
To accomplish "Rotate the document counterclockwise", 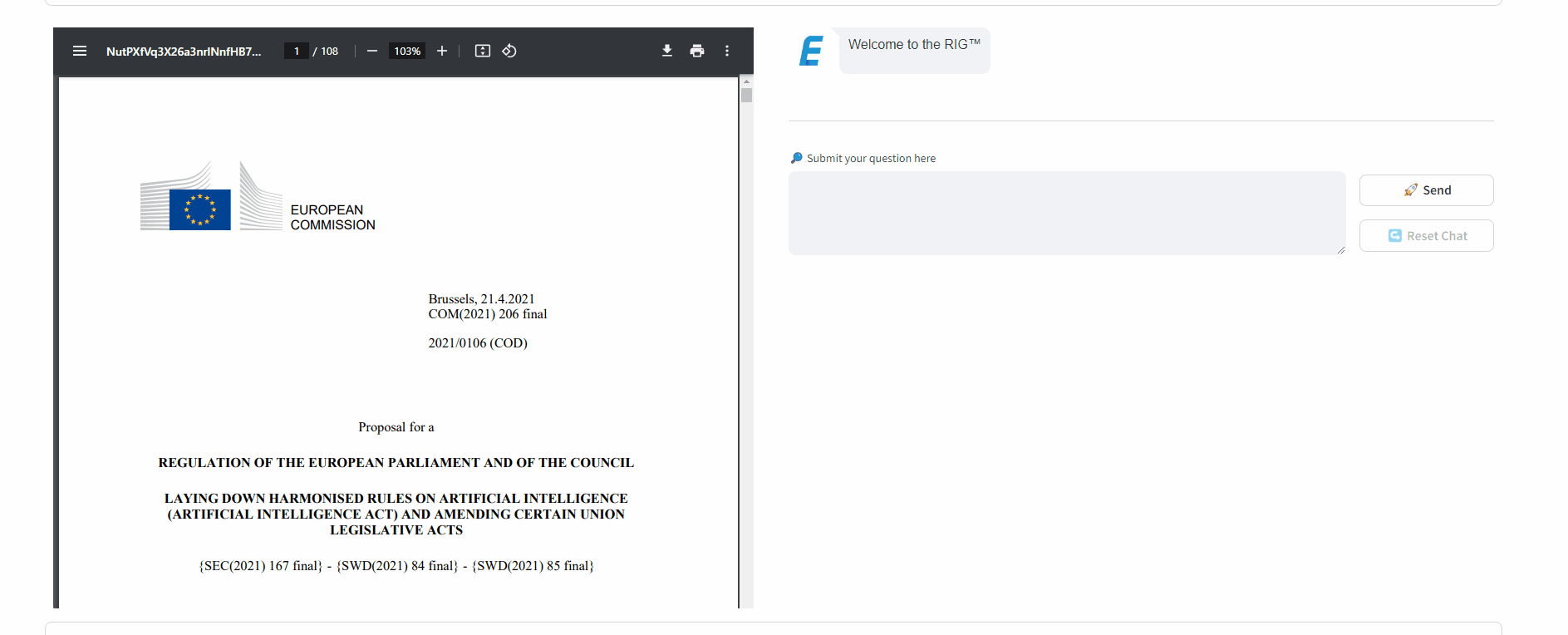I will coord(509,51).
